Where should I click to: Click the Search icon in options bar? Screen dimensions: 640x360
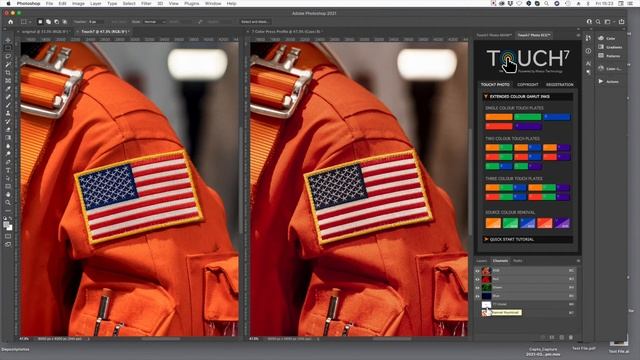(x=598, y=22)
